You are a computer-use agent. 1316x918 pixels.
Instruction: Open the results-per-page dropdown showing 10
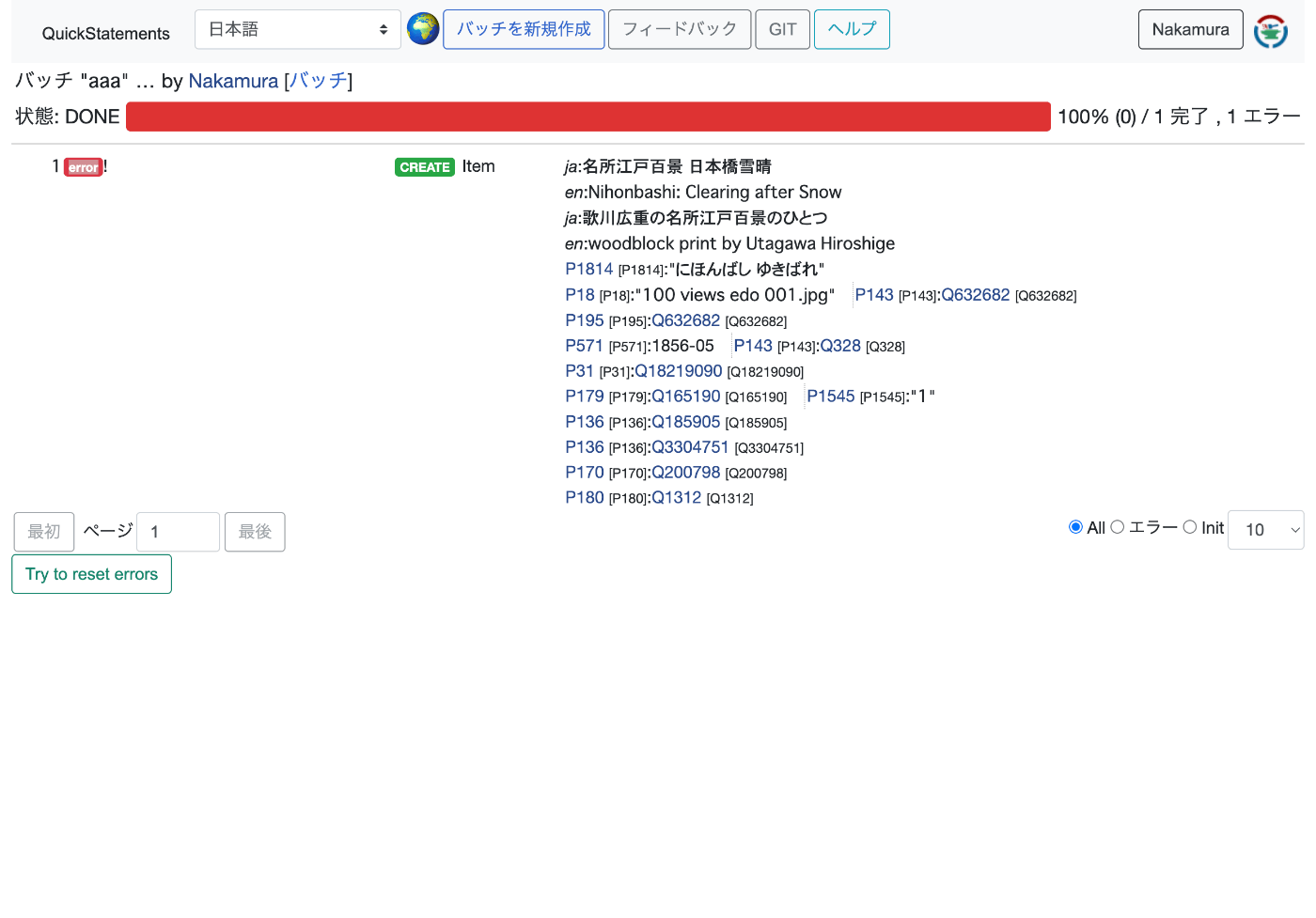pyautogui.click(x=1265, y=530)
